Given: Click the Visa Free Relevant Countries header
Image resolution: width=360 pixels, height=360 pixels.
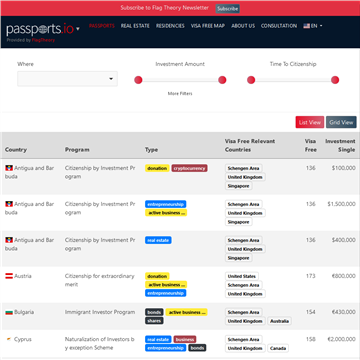Looking at the screenshot, I should click(250, 145).
